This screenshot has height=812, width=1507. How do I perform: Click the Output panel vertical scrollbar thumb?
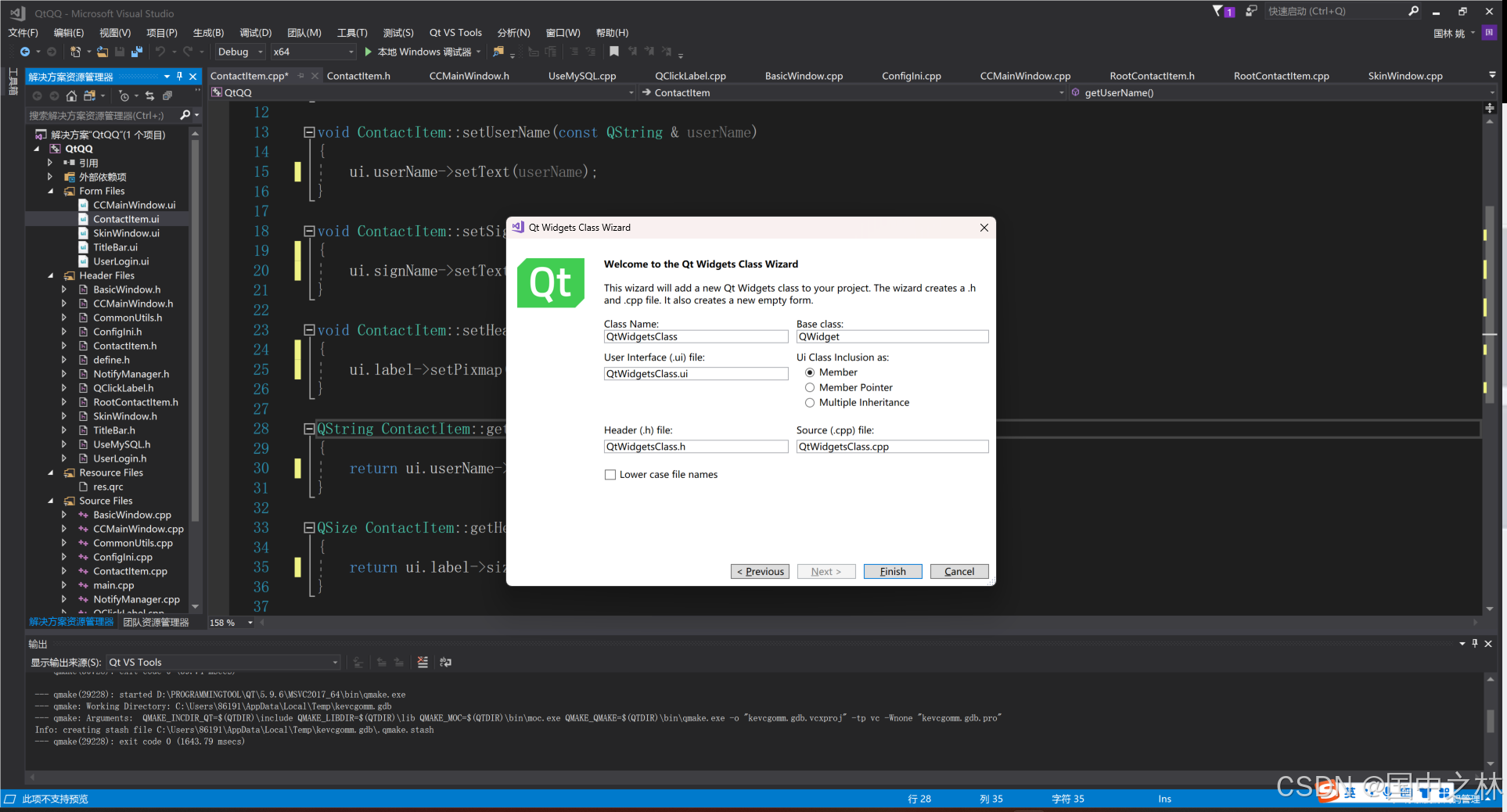tap(1491, 720)
